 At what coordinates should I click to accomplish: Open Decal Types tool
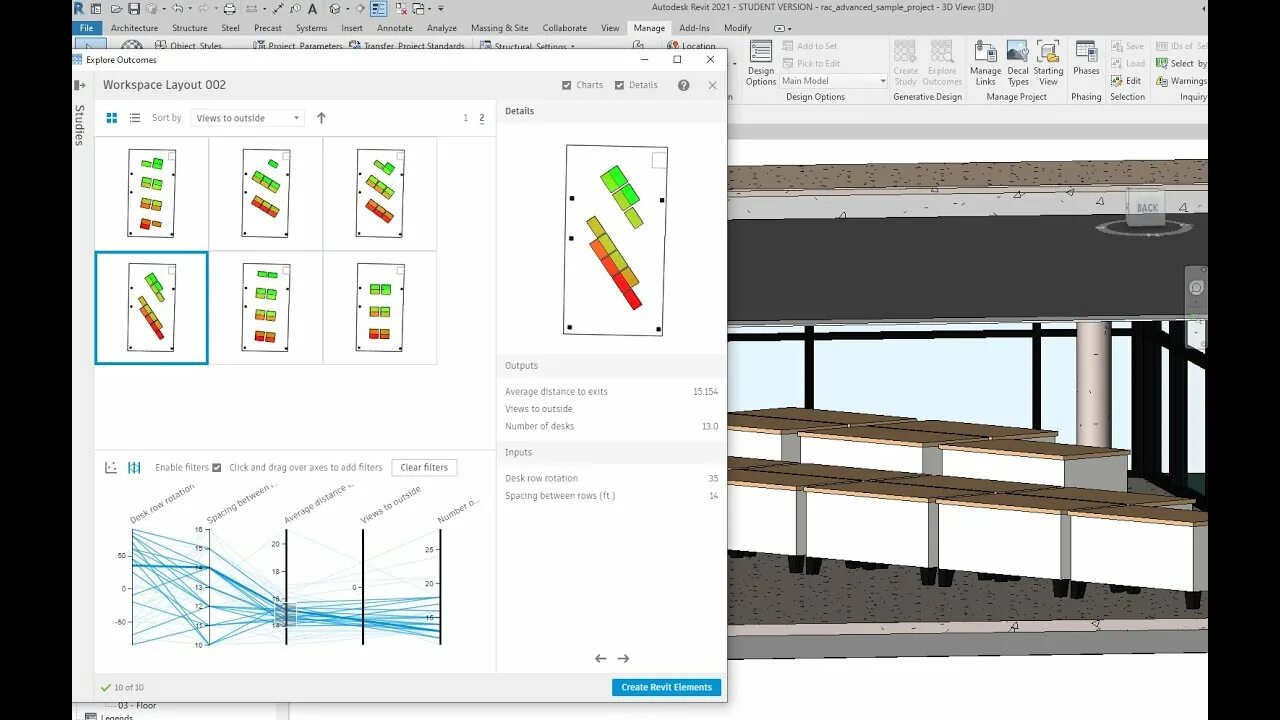1018,63
